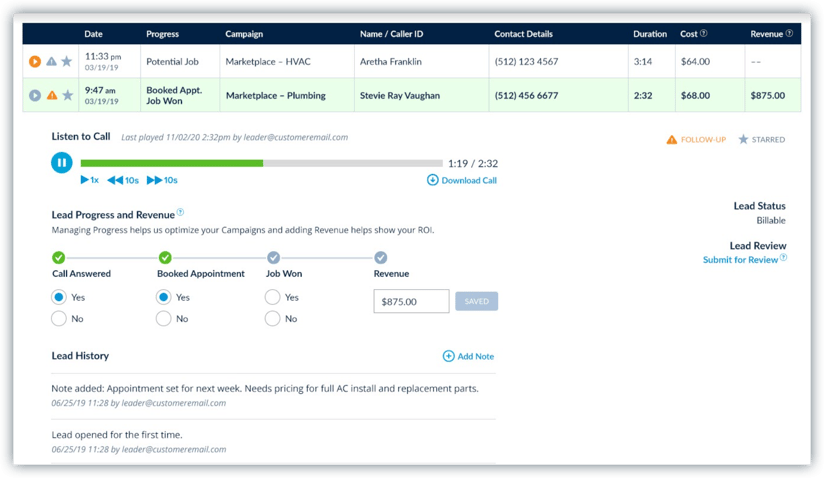Play the Aretha Franklin call recording
Viewport: 824px width, 478px height.
click(x=35, y=61)
